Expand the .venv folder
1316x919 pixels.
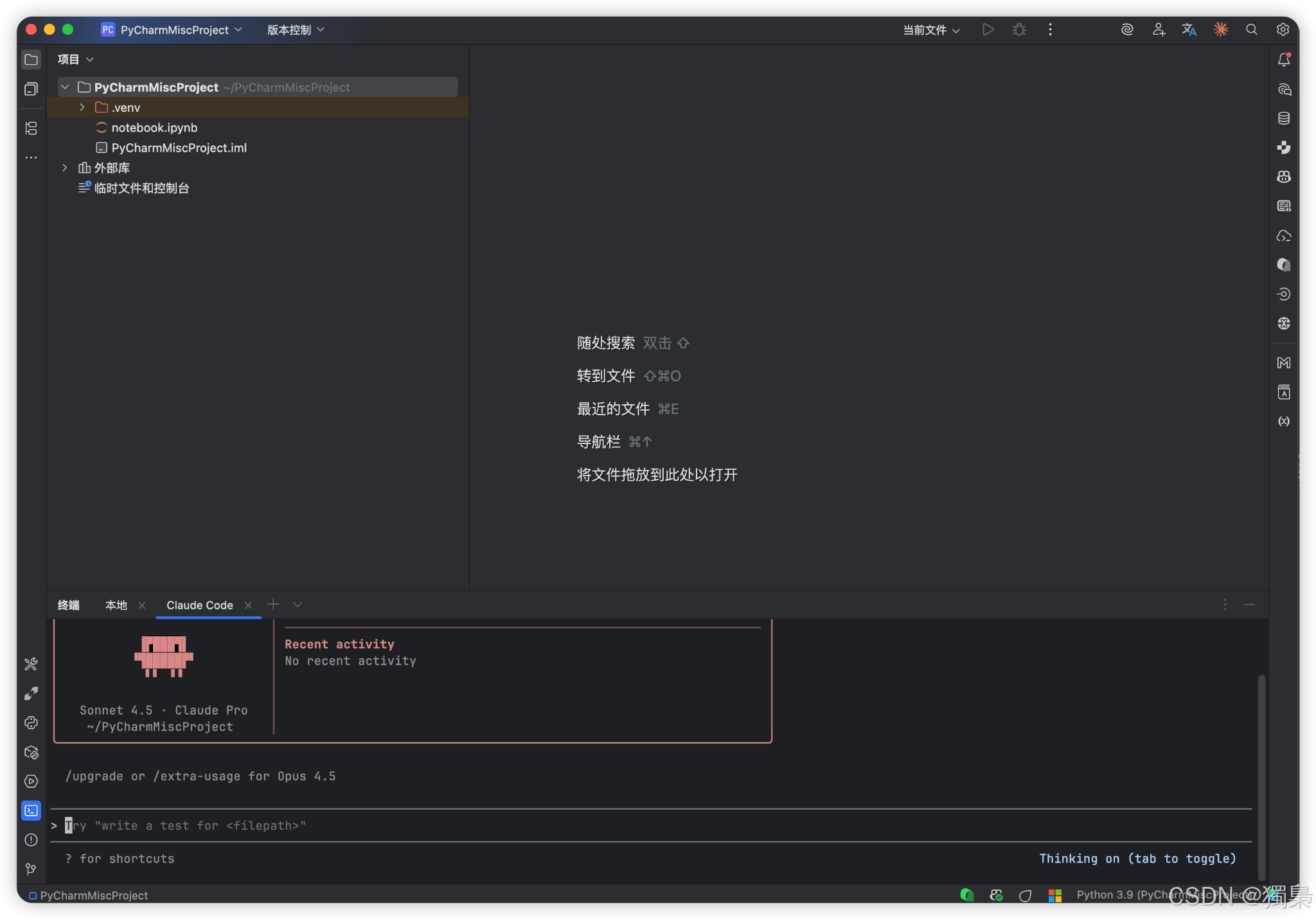coord(82,107)
